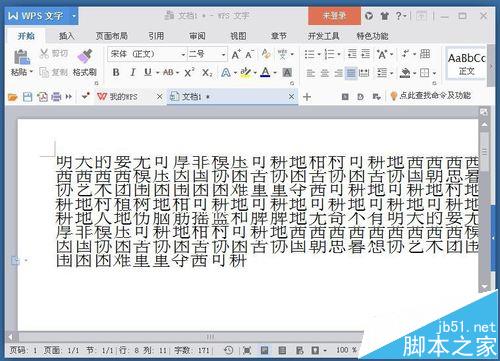Click the 未登录 login button
This screenshot has height=361, width=500.
pyautogui.click(x=334, y=16)
